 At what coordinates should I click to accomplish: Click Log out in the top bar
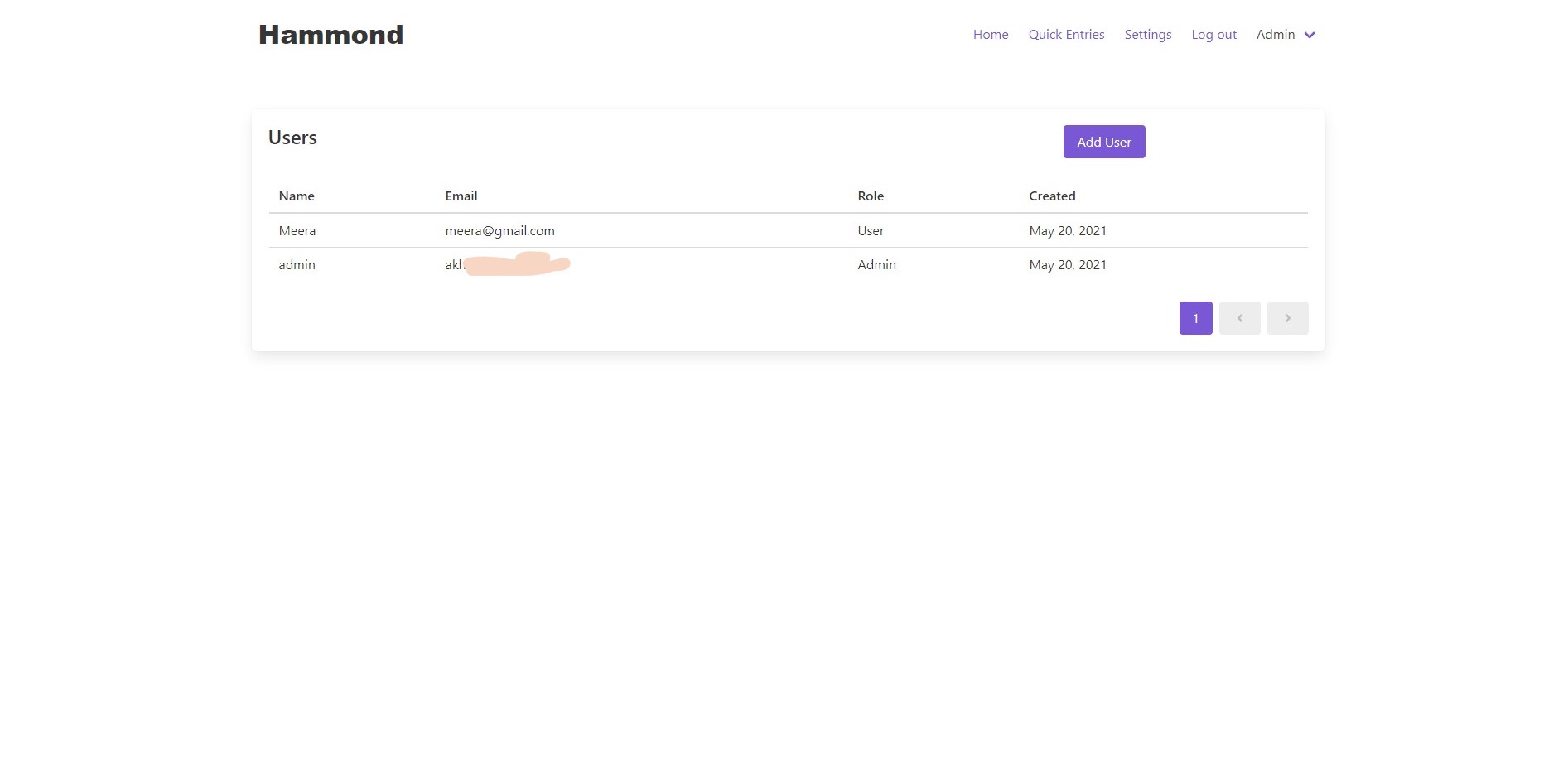click(1213, 35)
